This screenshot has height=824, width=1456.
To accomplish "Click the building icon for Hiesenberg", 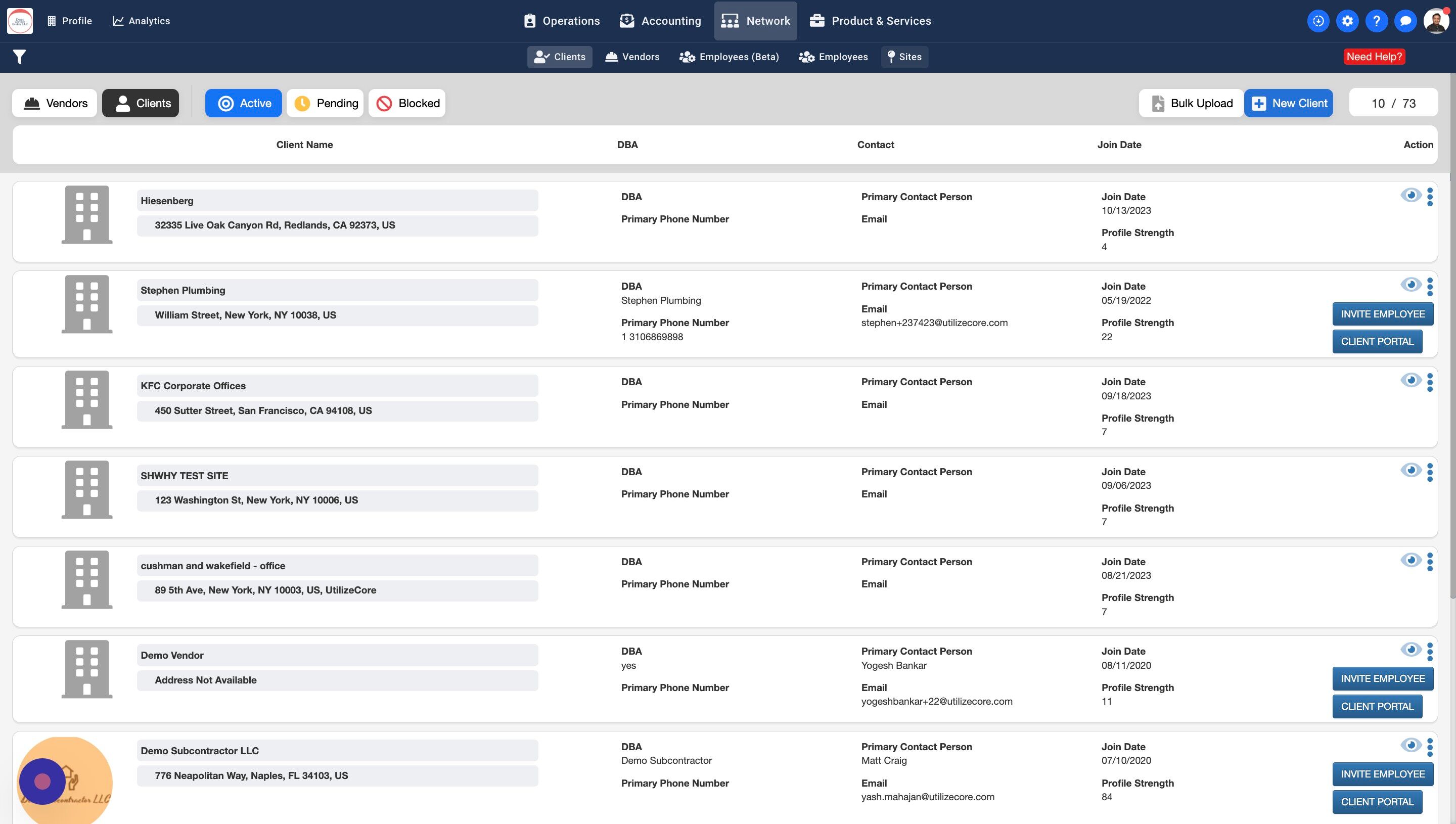I will 86,214.
